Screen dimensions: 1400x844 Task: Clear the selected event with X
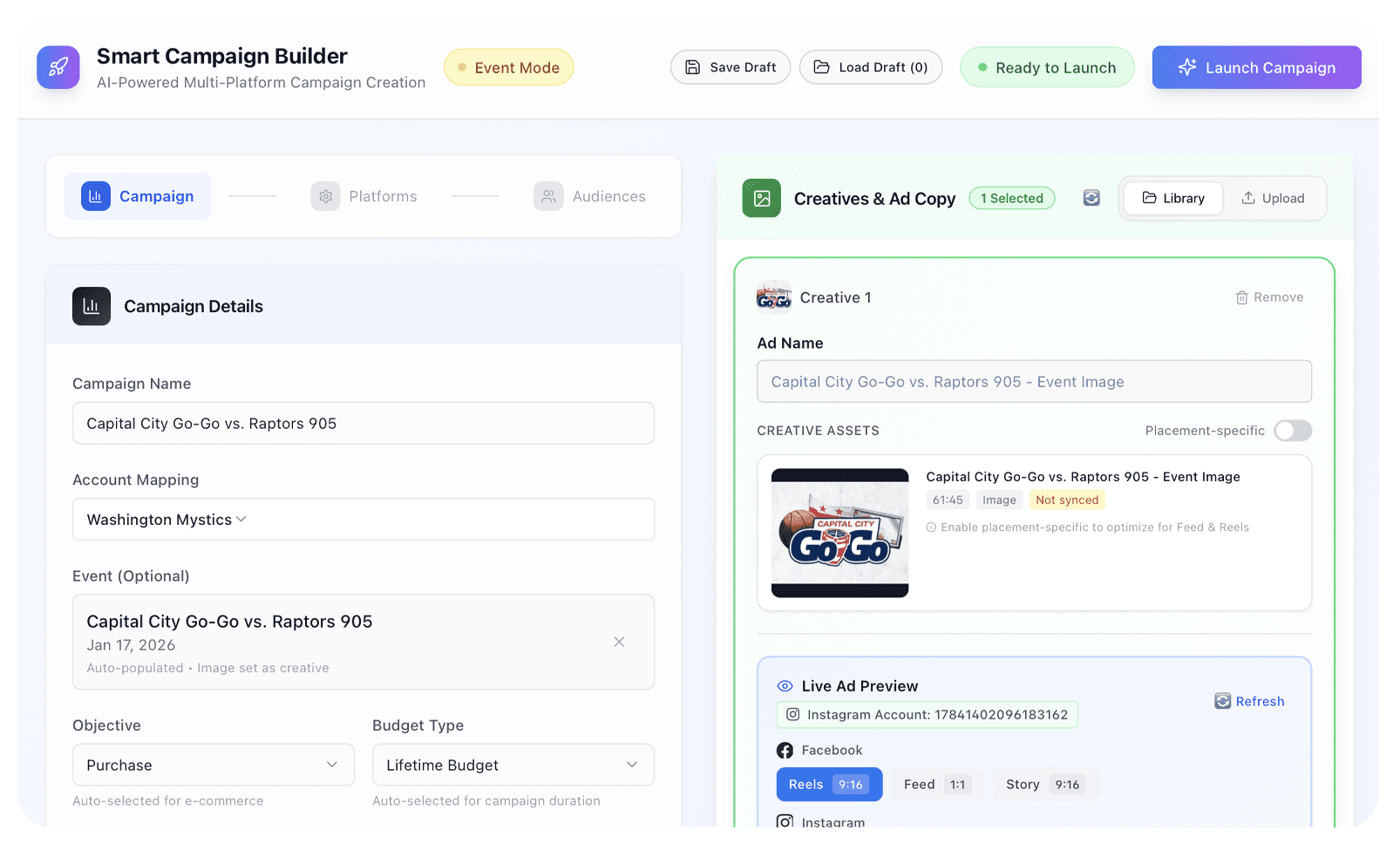click(619, 642)
